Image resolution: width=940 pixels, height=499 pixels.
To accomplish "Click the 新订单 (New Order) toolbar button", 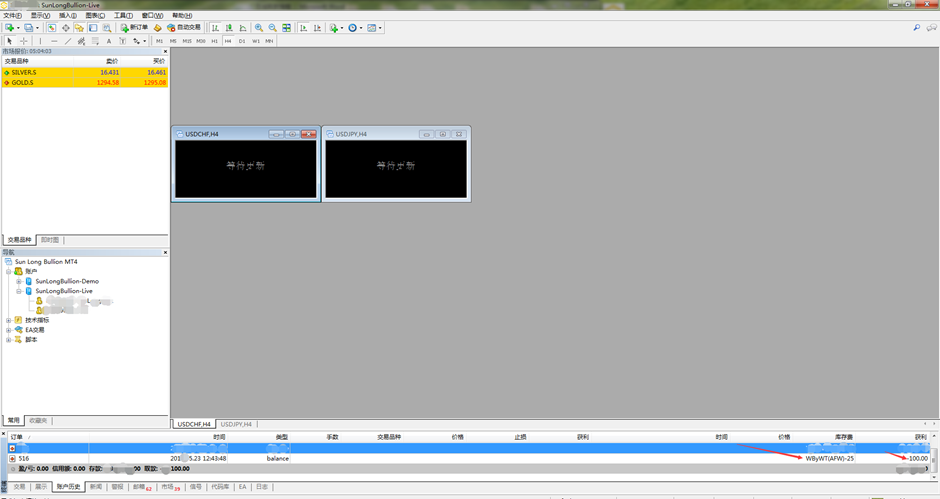I will pyautogui.click(x=135, y=28).
